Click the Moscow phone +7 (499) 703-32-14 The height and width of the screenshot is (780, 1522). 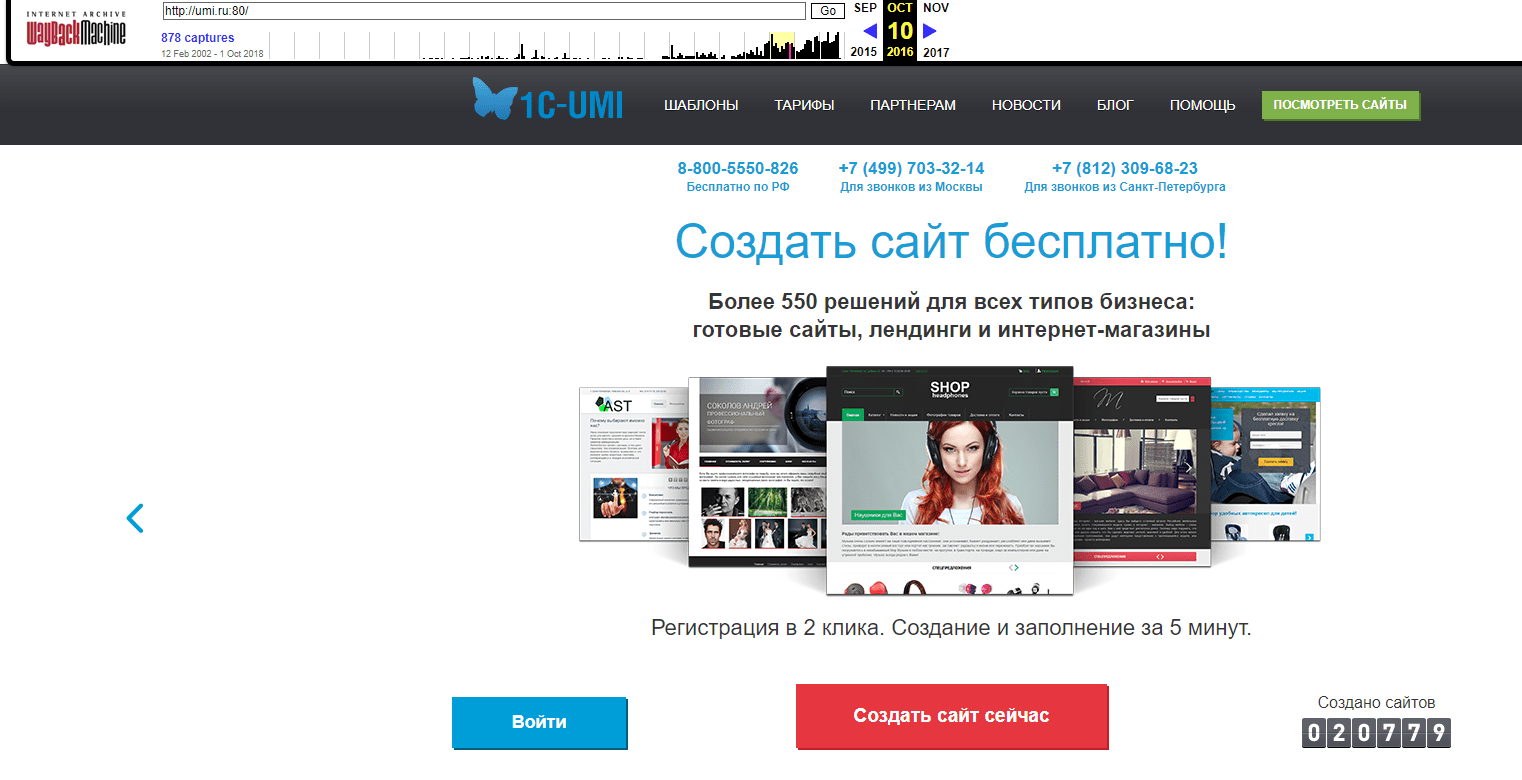pos(911,168)
